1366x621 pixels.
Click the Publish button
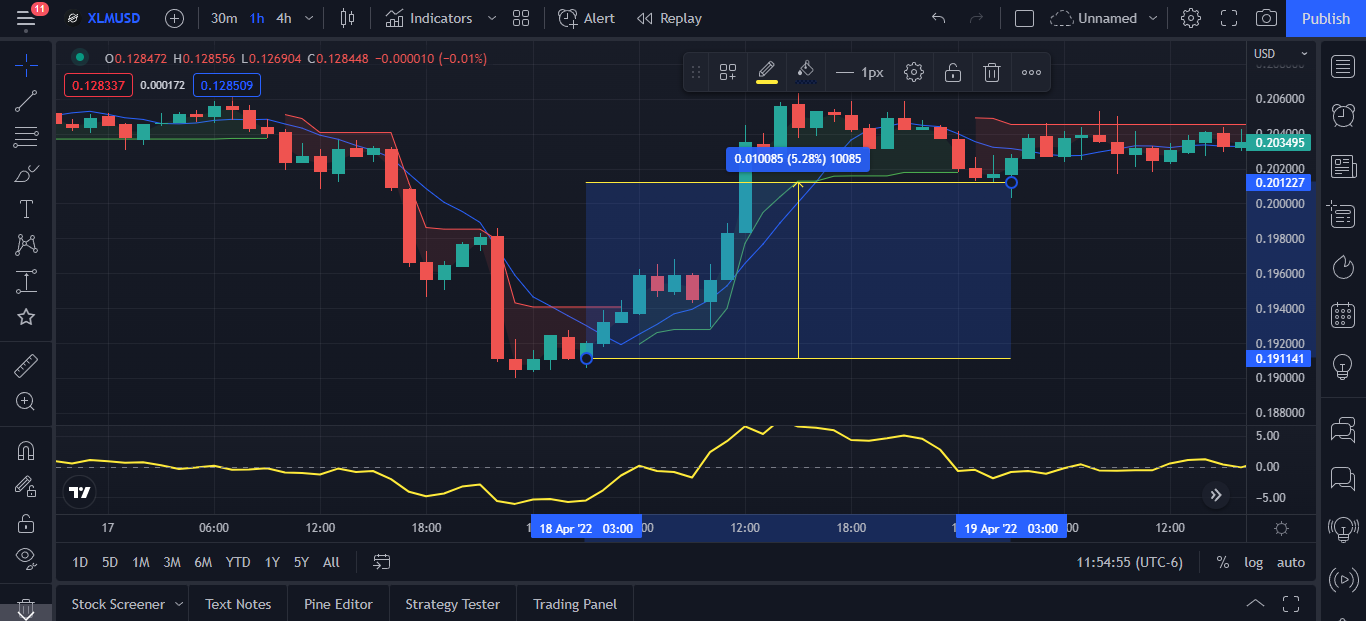click(1326, 18)
